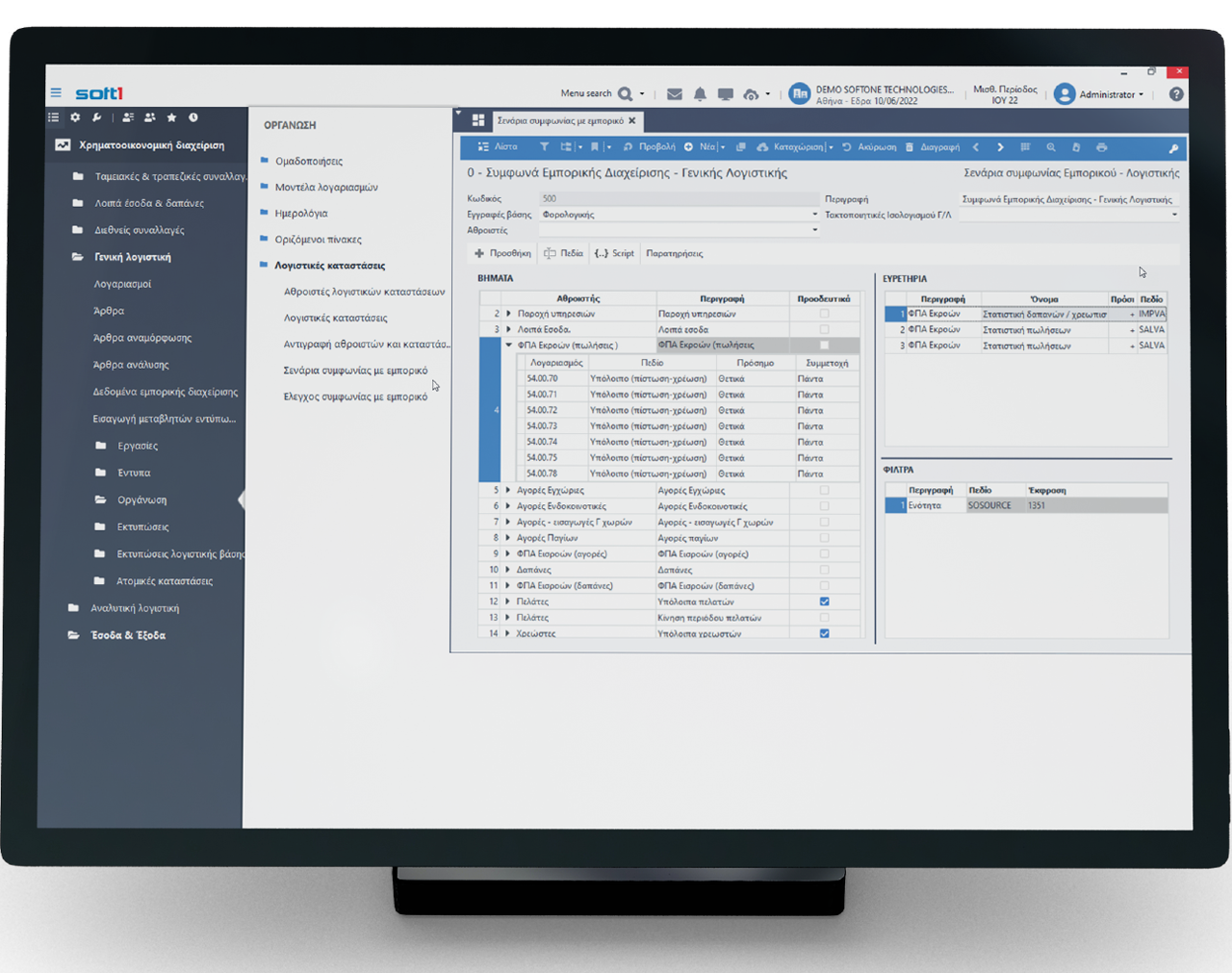Check Προσθετικά box for Παροχή υπηρεσιών row
Image resolution: width=1232 pixels, height=973 pixels.
[x=824, y=314]
